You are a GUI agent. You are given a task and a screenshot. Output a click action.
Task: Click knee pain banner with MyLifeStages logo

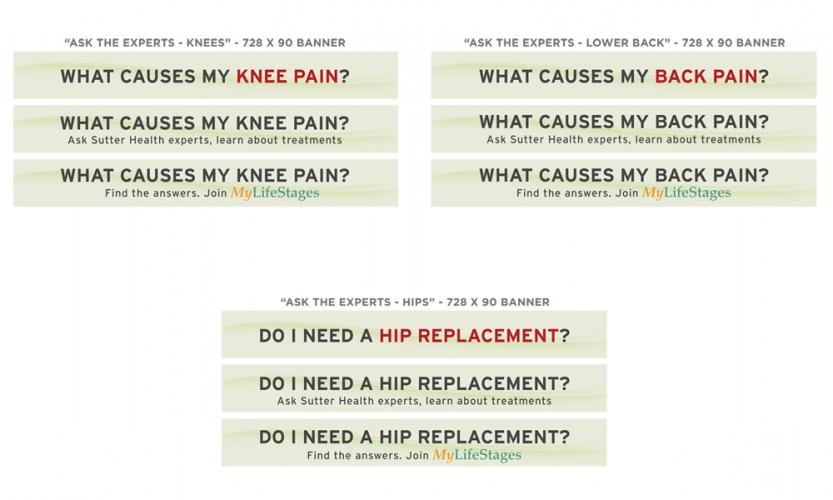point(206,183)
